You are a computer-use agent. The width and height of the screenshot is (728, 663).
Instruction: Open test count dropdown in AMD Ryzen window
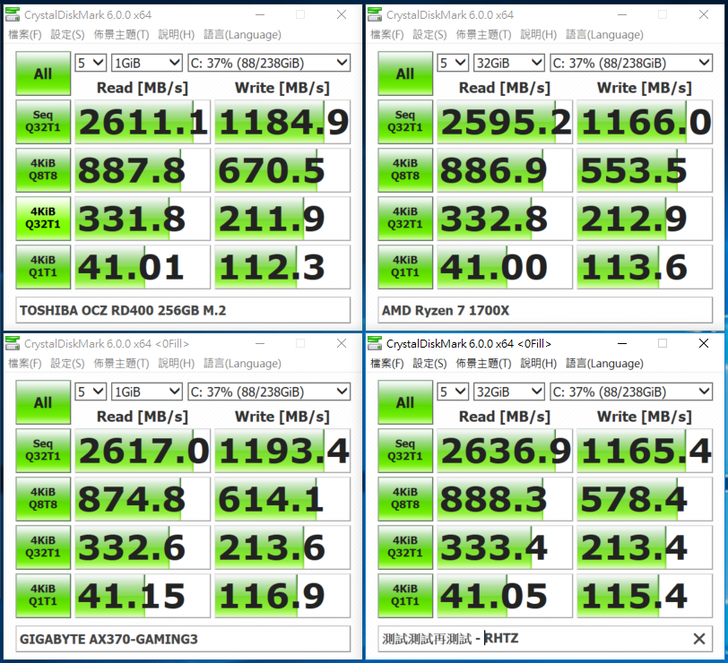coord(453,63)
